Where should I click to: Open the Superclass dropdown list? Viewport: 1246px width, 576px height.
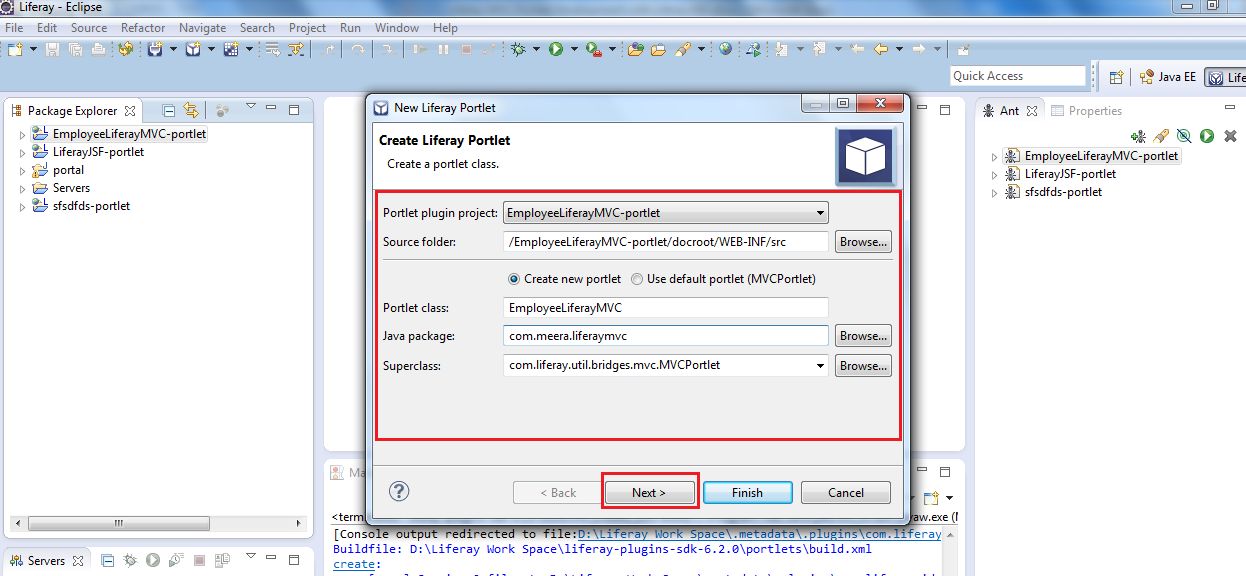tap(820, 365)
